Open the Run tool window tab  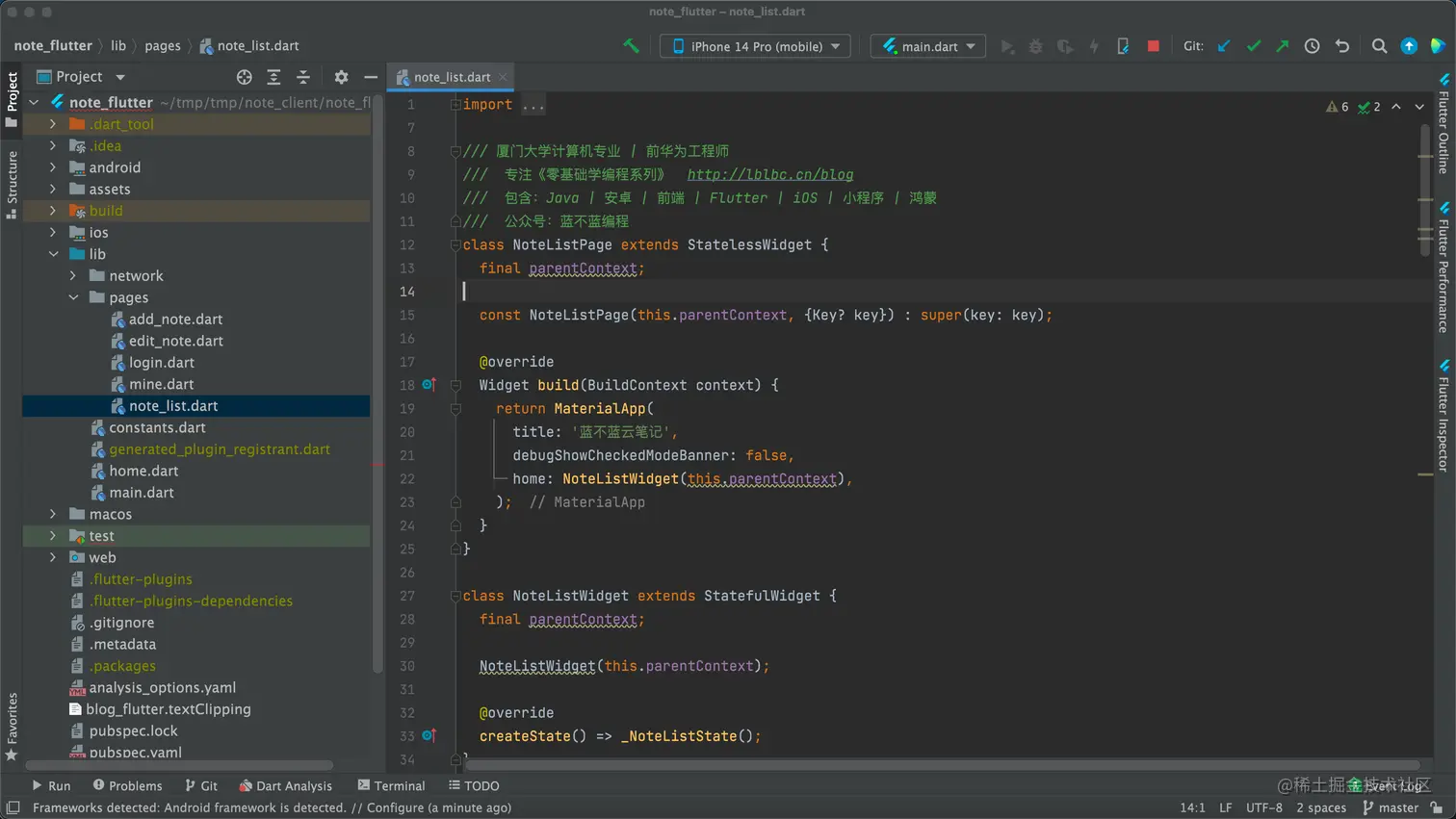[51, 786]
